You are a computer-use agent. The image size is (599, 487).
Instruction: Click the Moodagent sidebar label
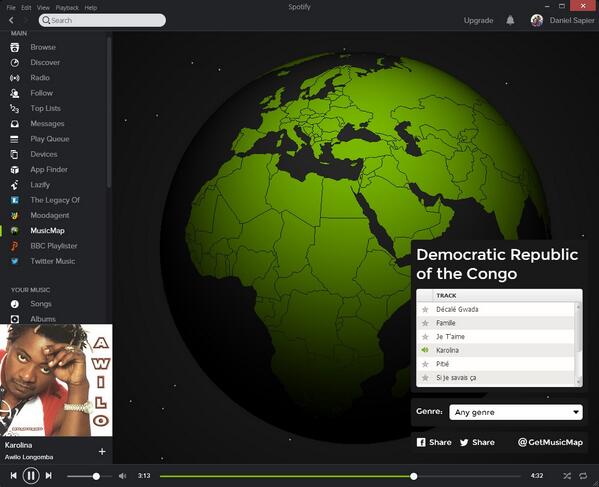(50, 215)
